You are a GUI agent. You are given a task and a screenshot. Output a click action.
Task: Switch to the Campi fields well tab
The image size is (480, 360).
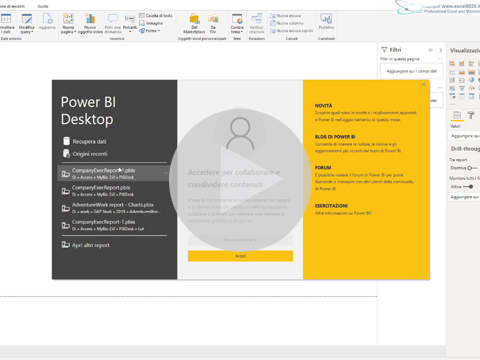pos(457,115)
